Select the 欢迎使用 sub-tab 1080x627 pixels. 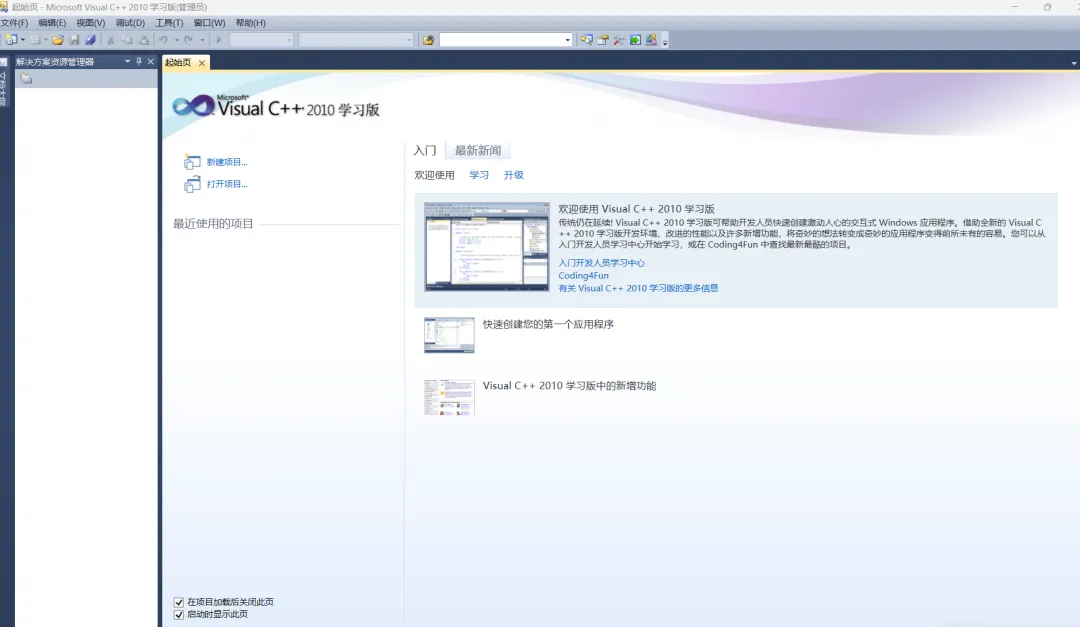coord(435,175)
